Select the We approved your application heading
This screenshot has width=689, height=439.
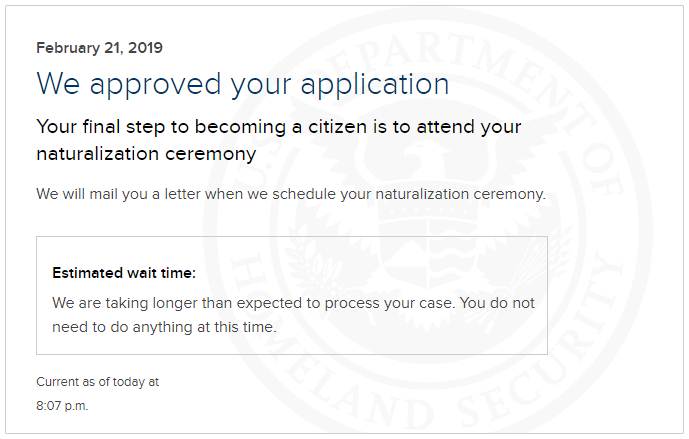click(x=243, y=84)
